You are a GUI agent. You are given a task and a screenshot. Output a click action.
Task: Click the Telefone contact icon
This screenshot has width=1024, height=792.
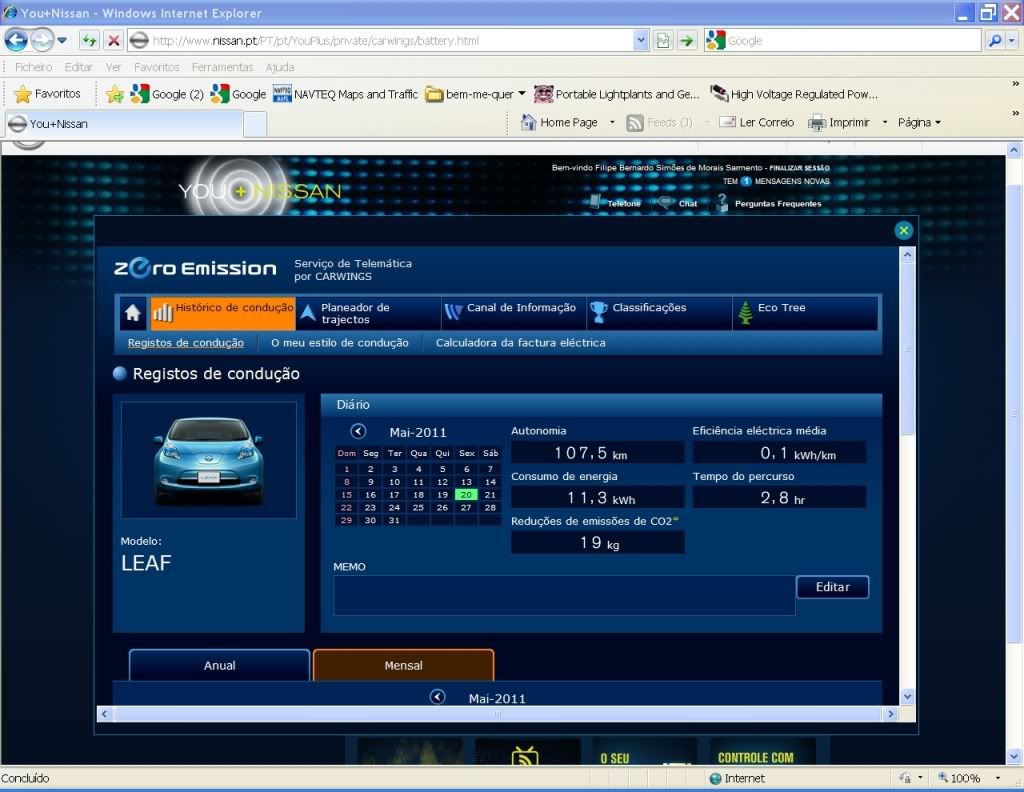[595, 202]
